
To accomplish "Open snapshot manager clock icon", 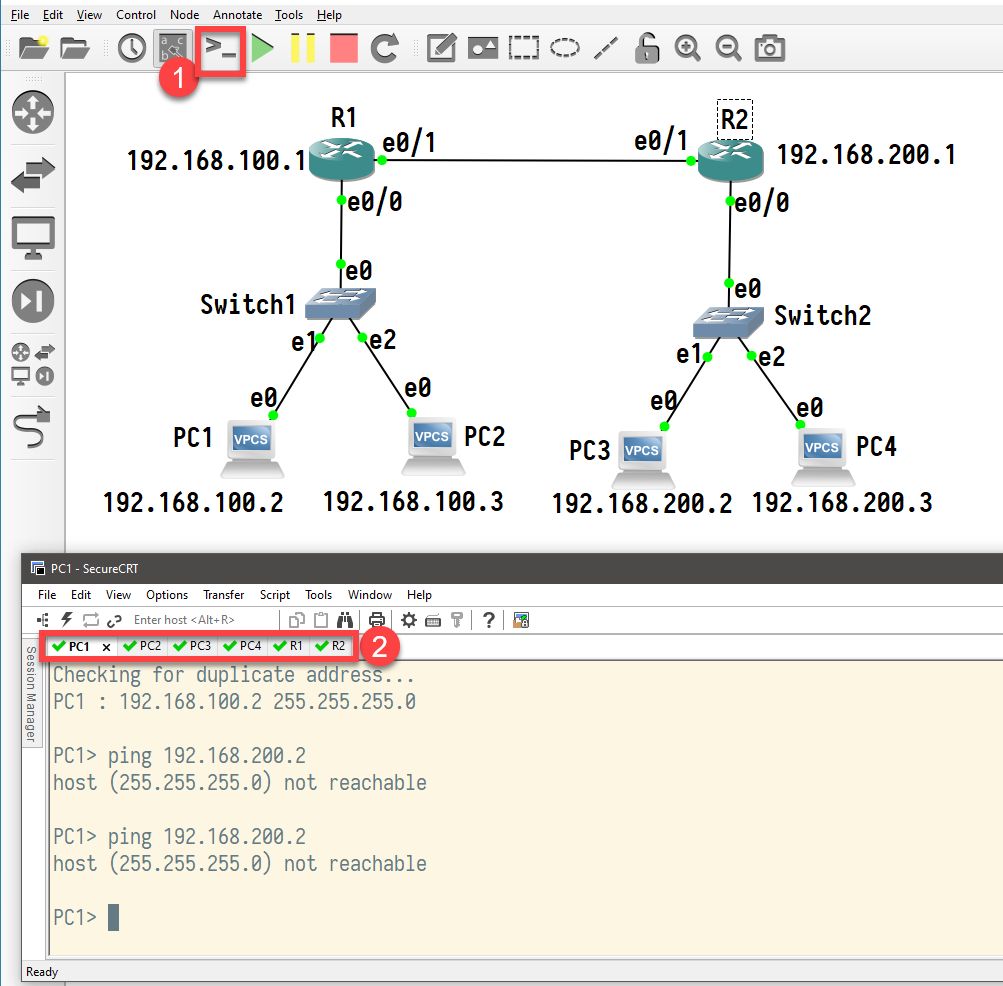I will click(x=132, y=49).
